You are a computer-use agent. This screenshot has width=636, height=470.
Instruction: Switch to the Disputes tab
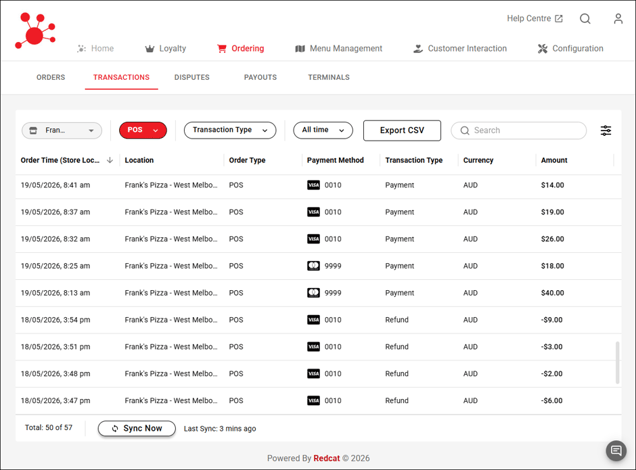pos(192,77)
